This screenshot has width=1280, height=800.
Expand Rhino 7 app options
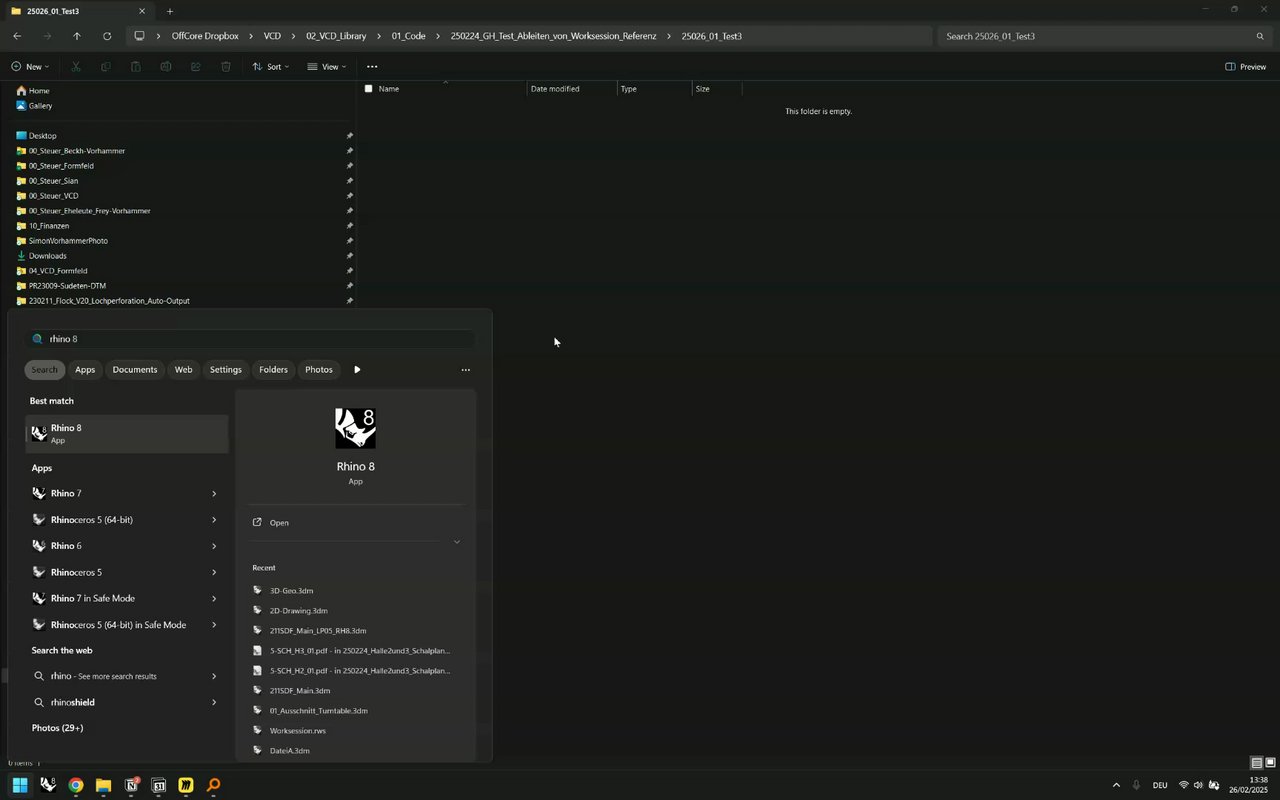(x=214, y=493)
